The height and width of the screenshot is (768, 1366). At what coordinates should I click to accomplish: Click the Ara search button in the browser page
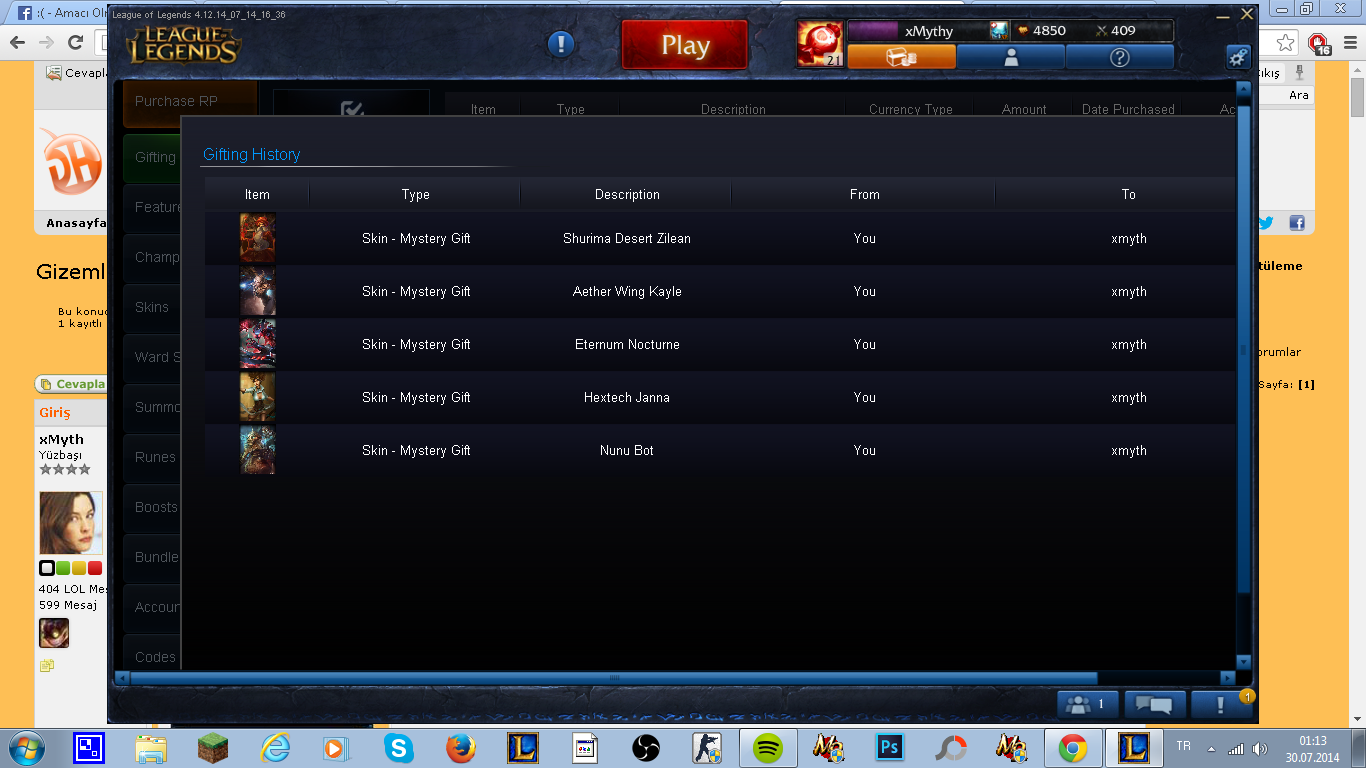pyautogui.click(x=1298, y=95)
